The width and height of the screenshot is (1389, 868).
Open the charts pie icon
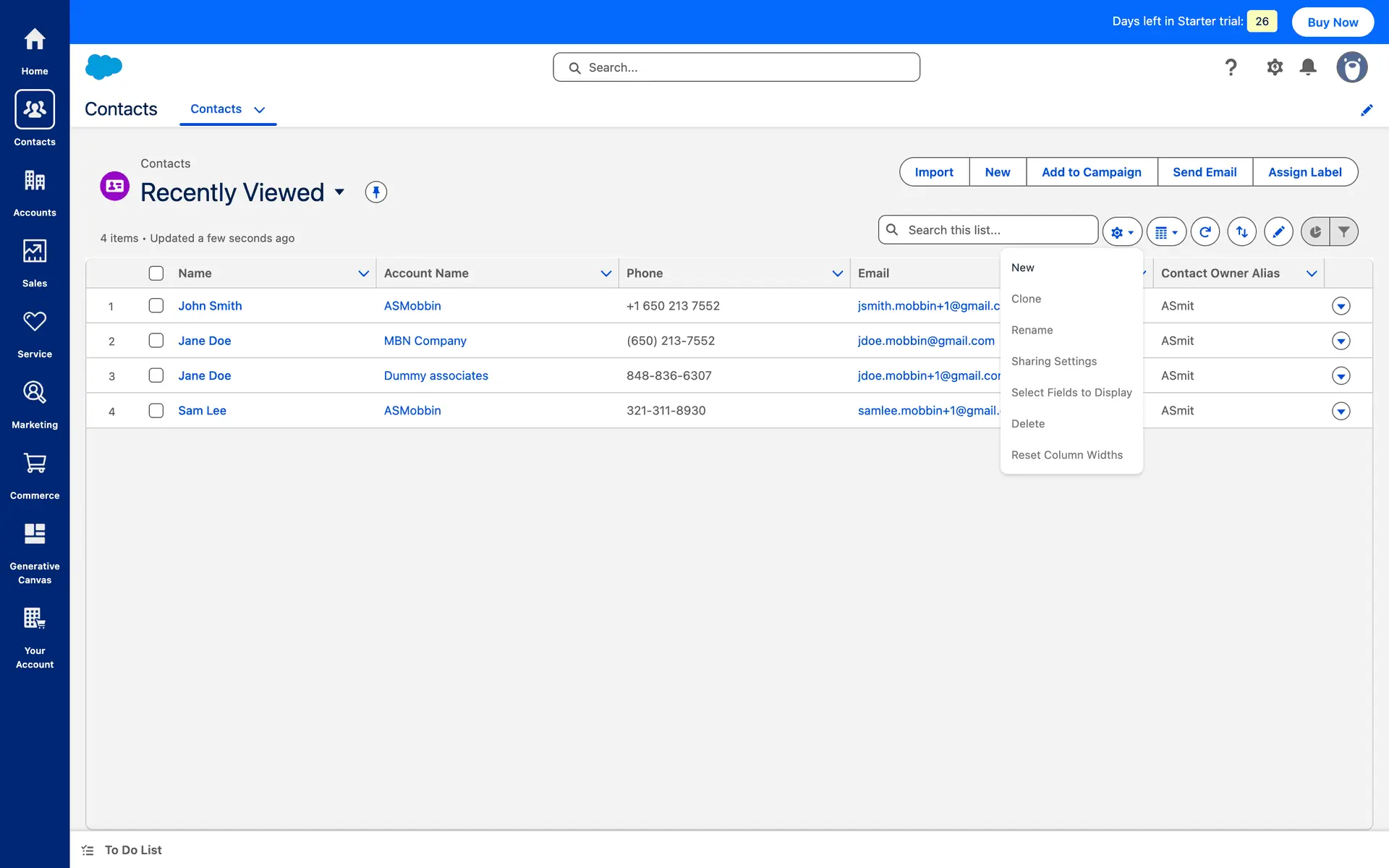(1315, 232)
